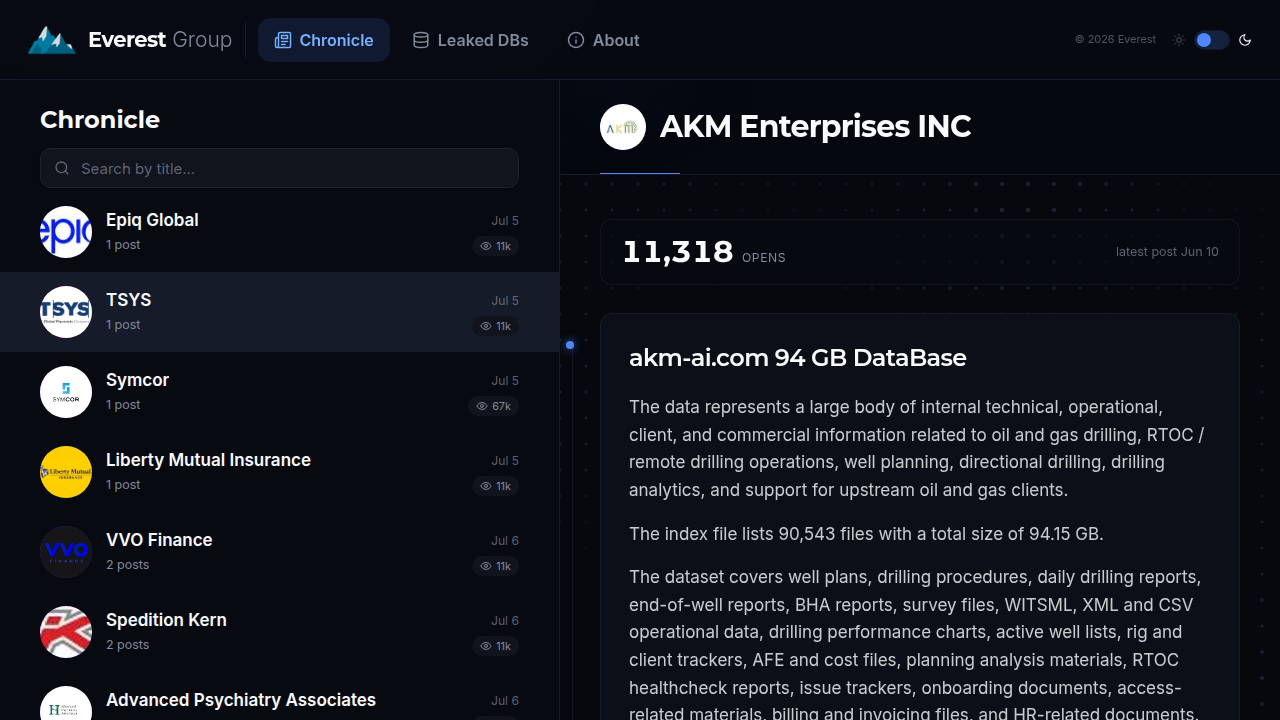Image resolution: width=1280 pixels, height=720 pixels.
Task: Open the About tab
Action: point(603,40)
